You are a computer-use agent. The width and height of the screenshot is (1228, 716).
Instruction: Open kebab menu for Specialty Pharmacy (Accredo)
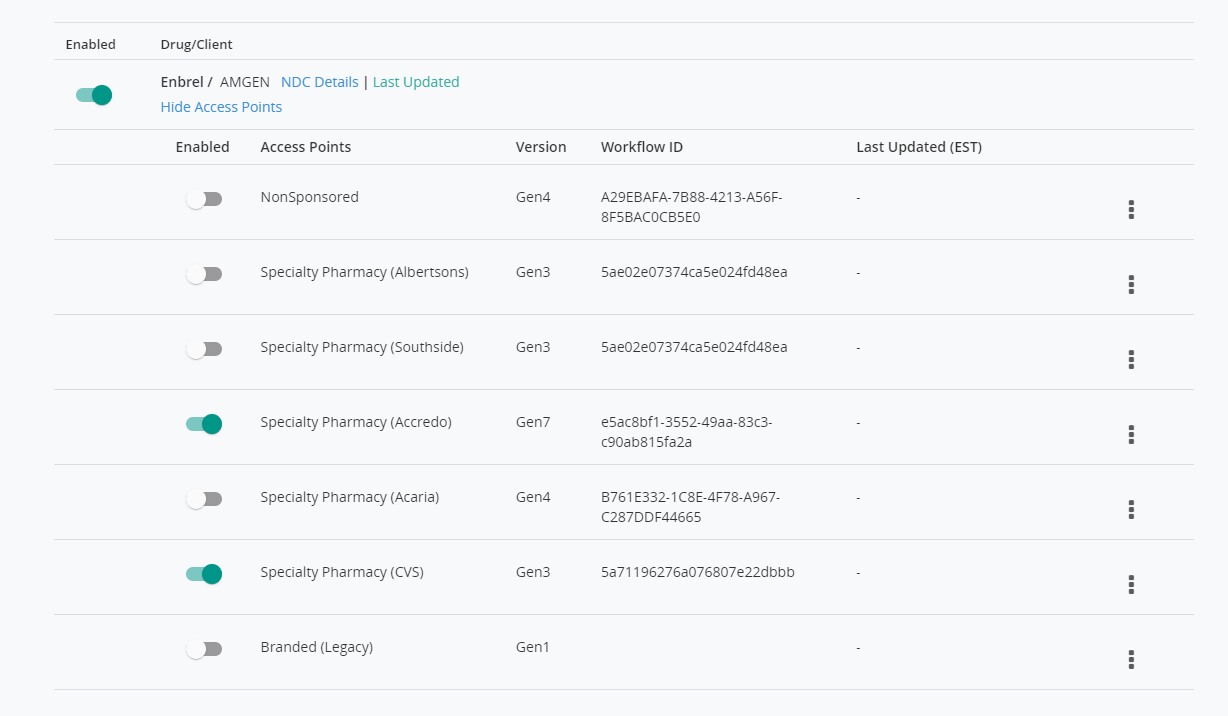coord(1131,434)
